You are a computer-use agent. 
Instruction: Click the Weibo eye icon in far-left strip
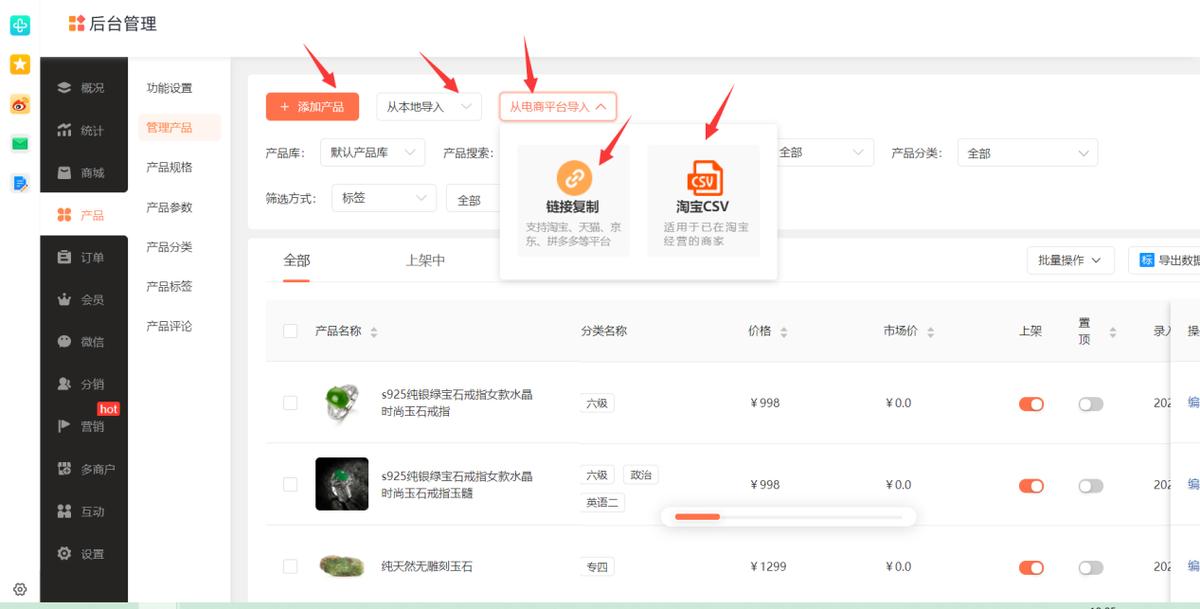[19, 104]
